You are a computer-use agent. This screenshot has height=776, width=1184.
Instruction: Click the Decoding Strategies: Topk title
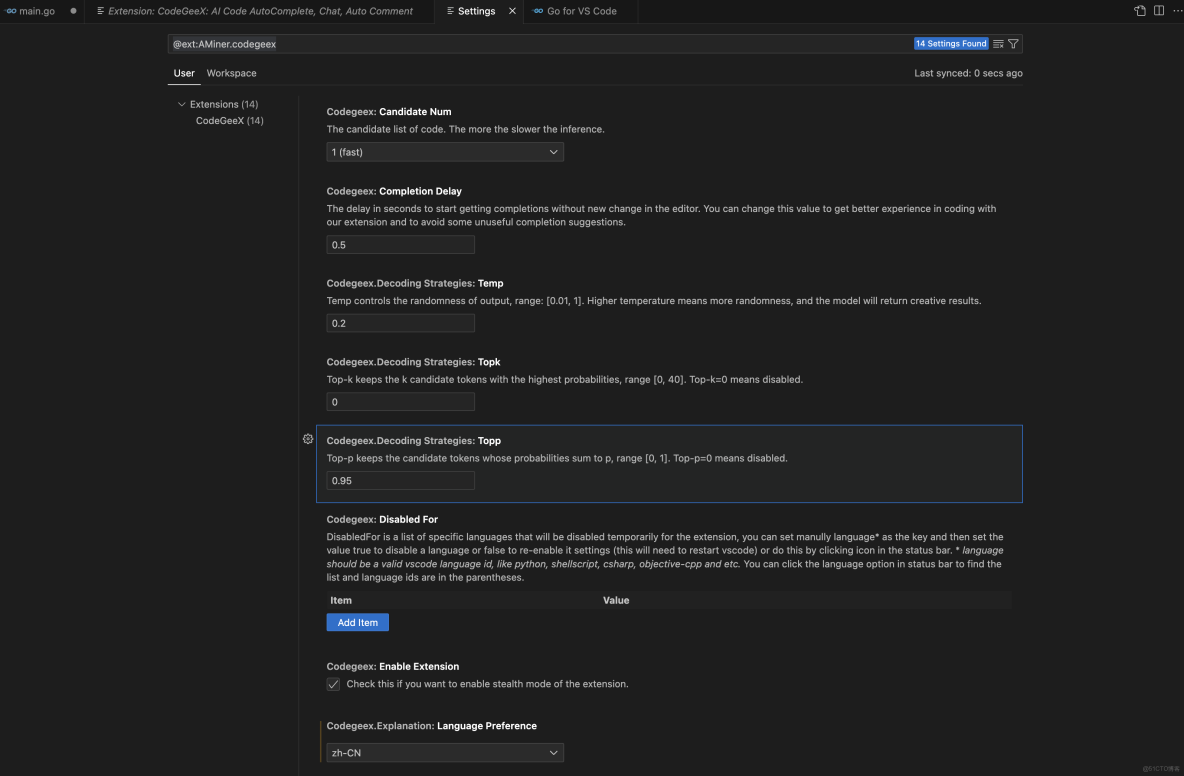(413, 362)
